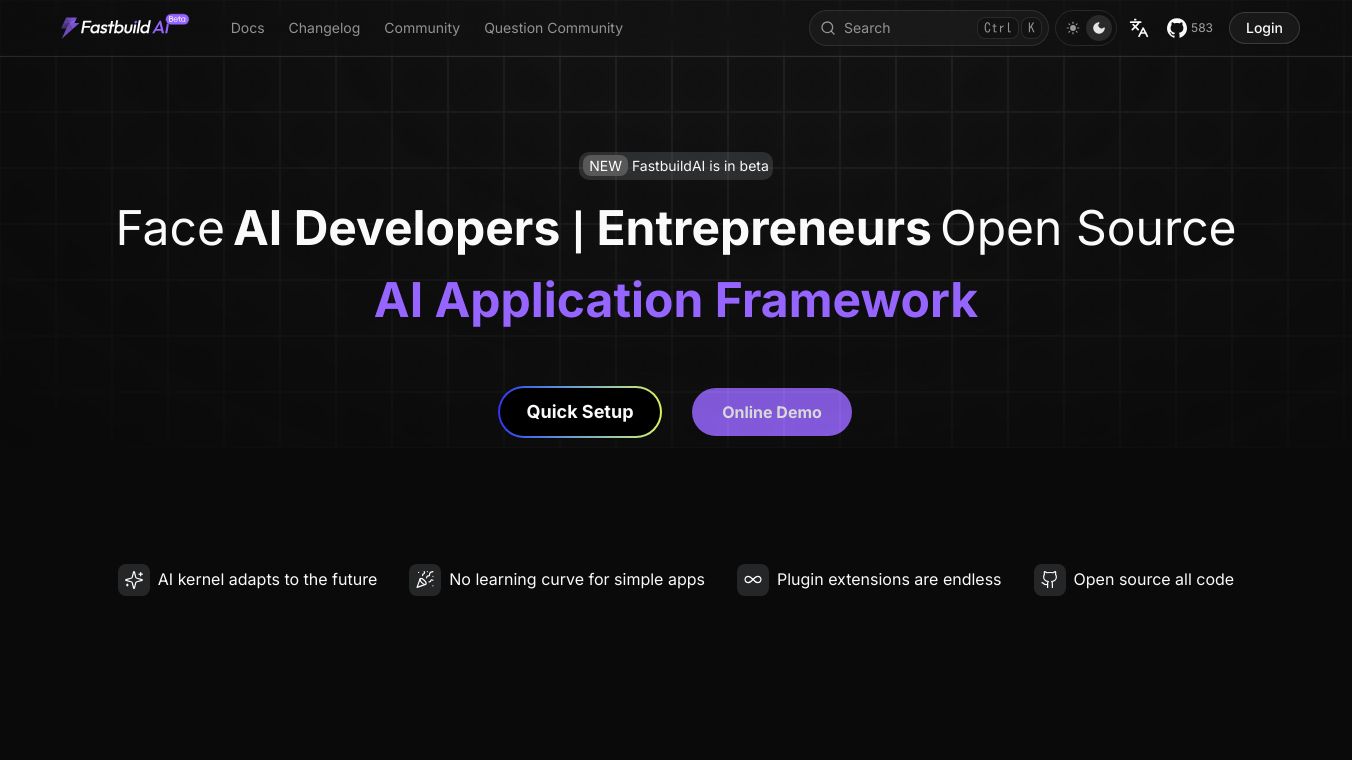Select 'AI kernel adapts to the future' text
This screenshot has width=1352, height=760.
pyautogui.click(x=268, y=580)
